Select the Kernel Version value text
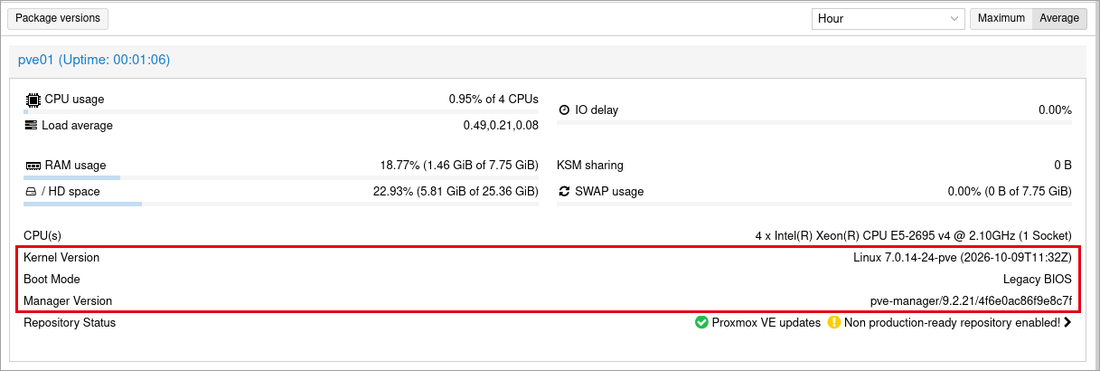This screenshot has height=371, width=1100. (962, 257)
